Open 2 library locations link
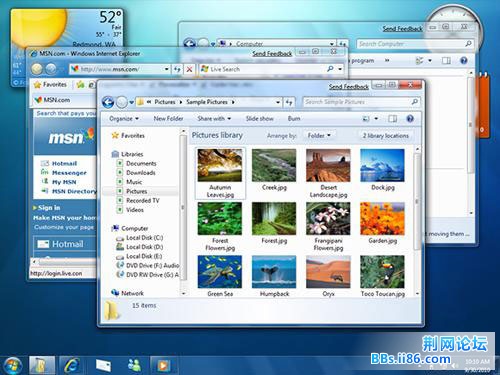The width and height of the screenshot is (500, 375). [386, 136]
